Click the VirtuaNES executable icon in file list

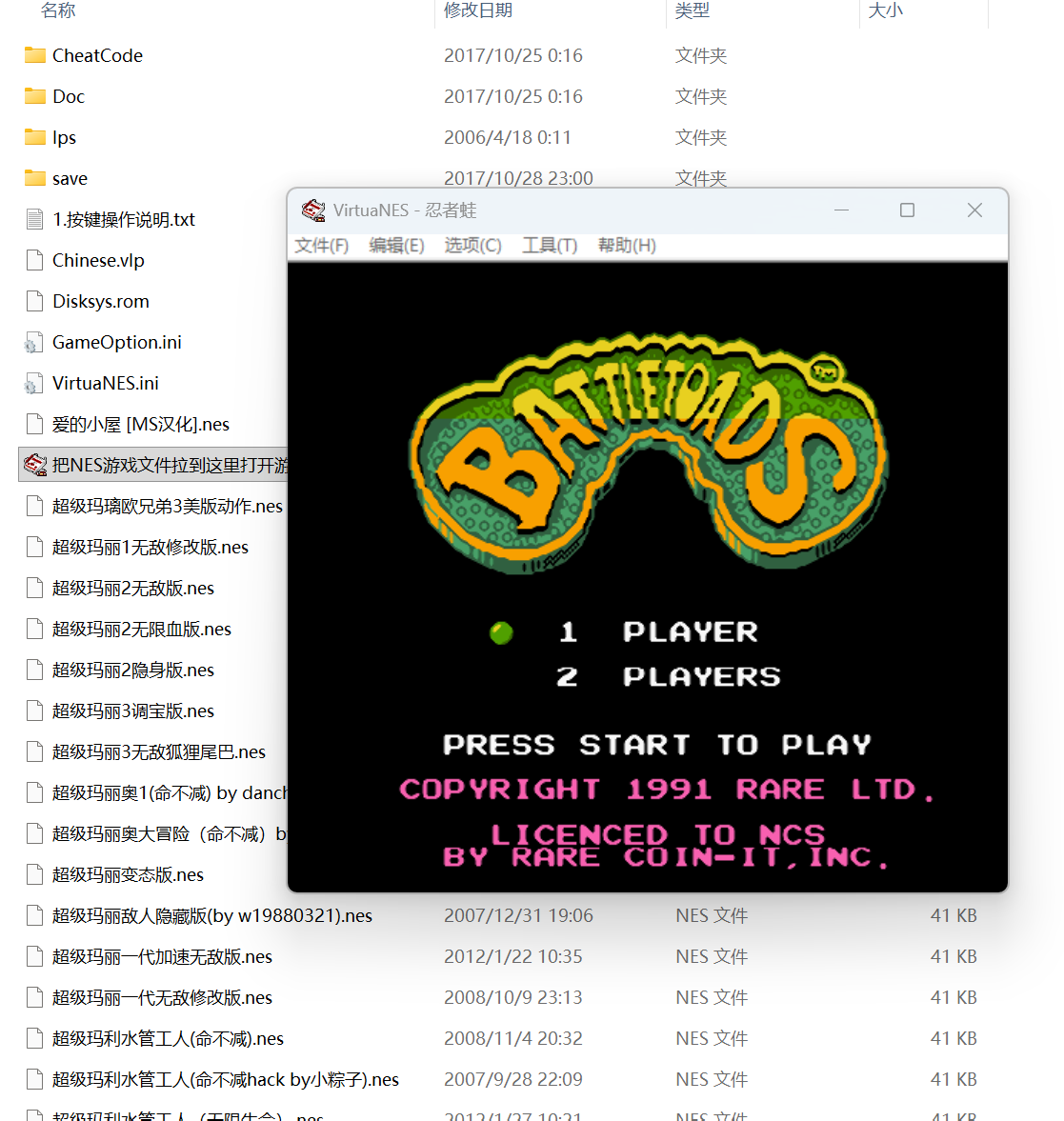[x=35, y=466]
